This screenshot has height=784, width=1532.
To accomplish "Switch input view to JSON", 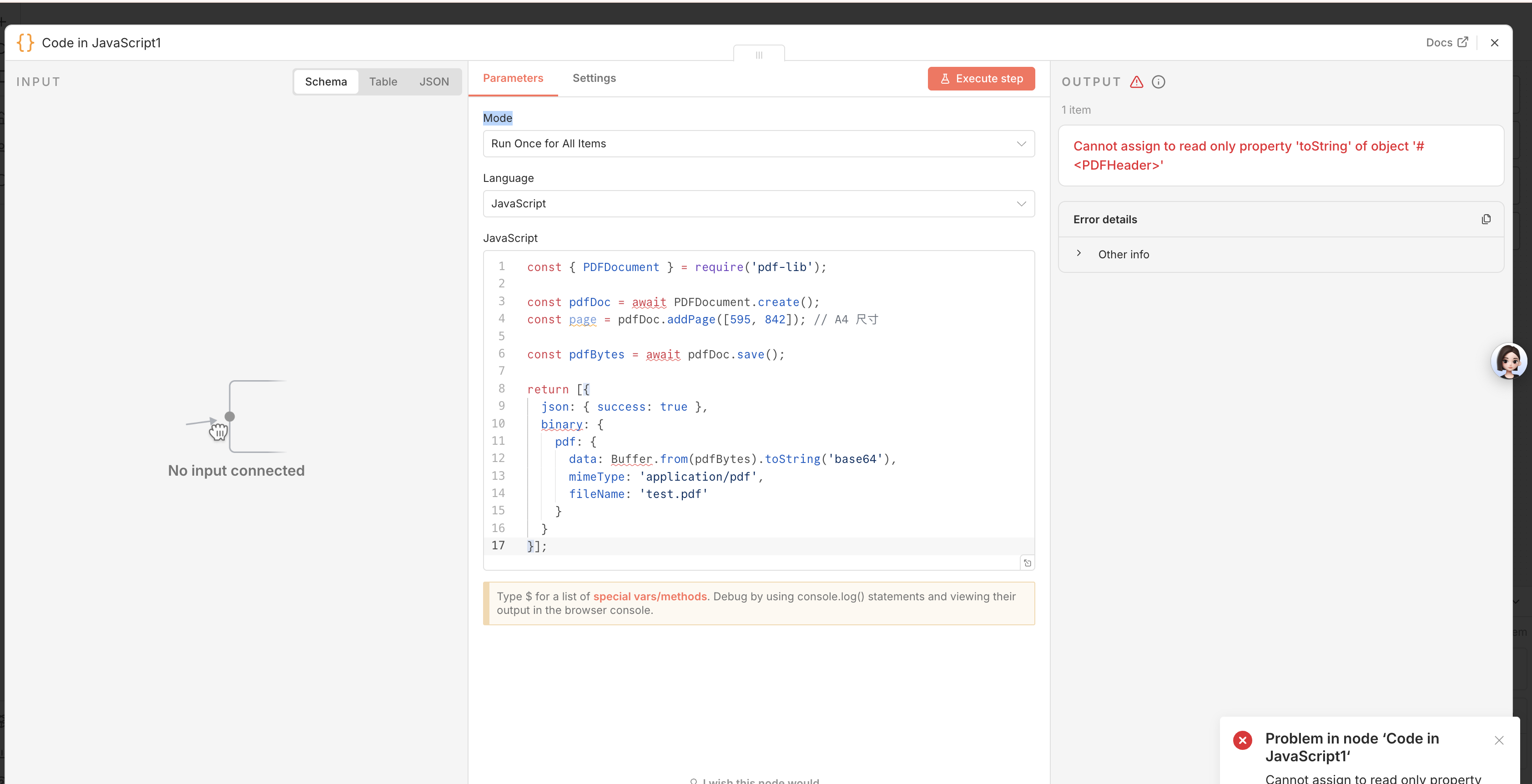I will (434, 82).
